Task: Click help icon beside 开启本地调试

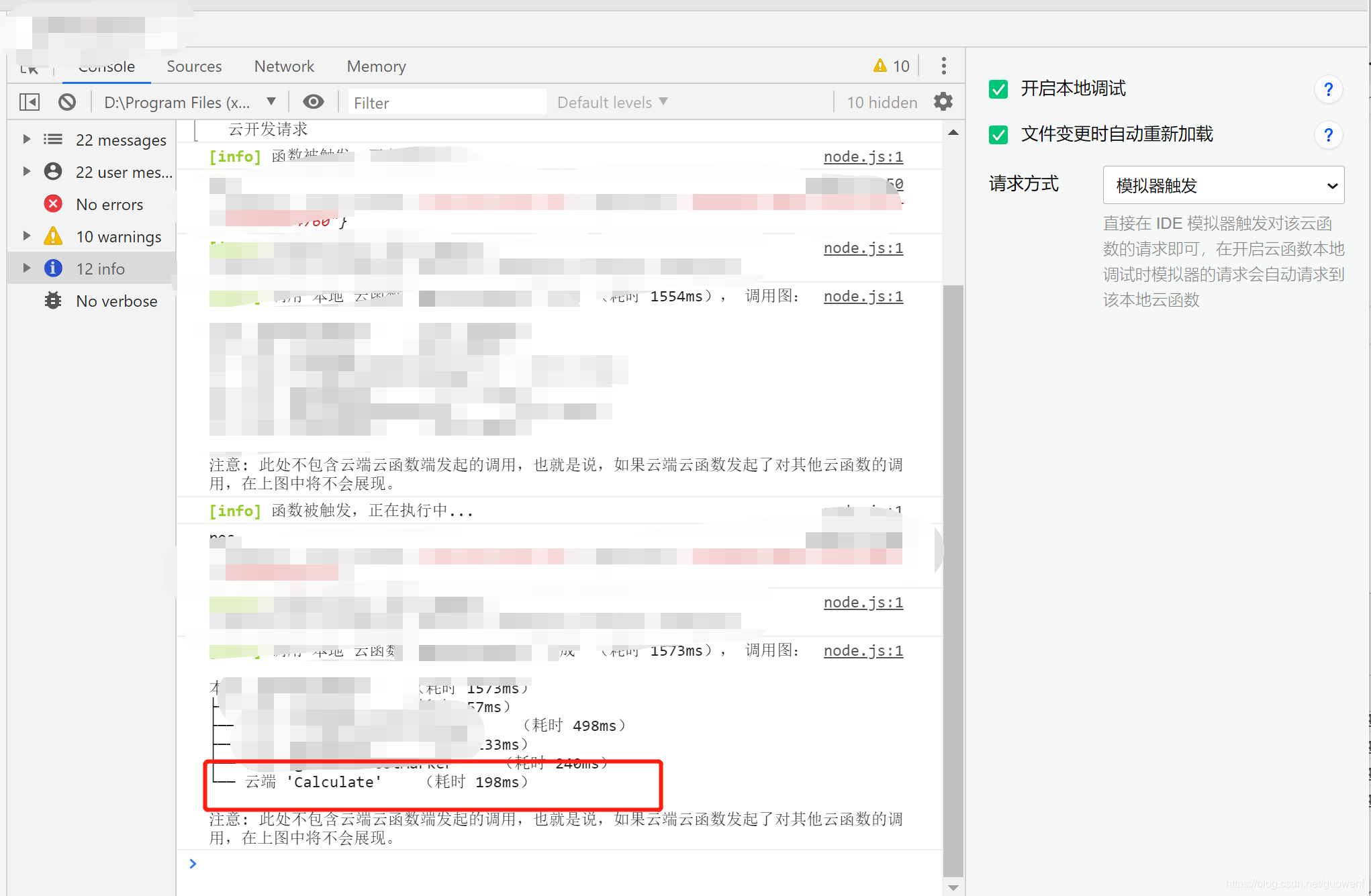Action: click(1327, 89)
